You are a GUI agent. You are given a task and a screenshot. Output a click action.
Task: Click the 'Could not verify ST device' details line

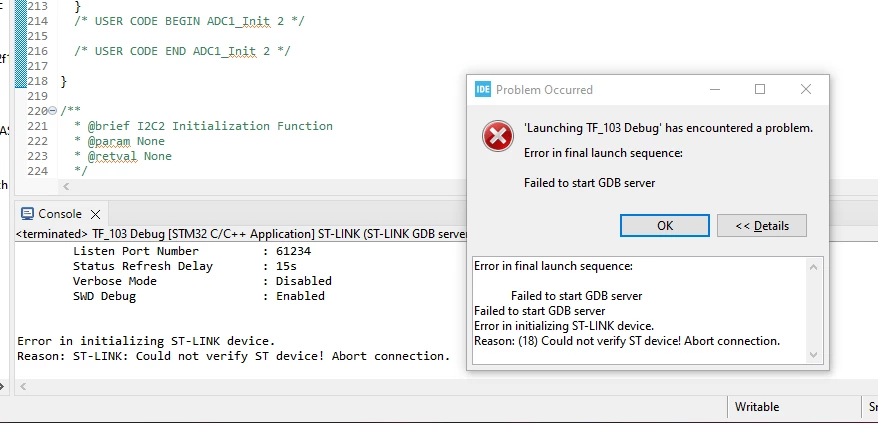(x=627, y=341)
